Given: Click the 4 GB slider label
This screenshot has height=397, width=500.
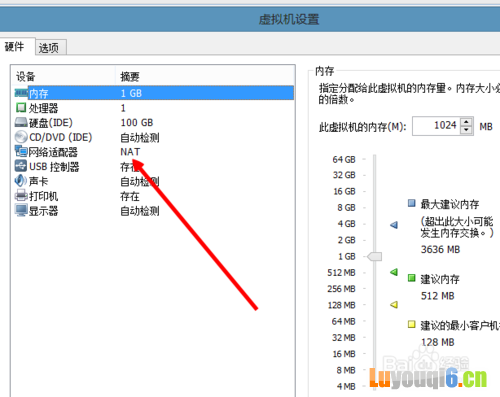Looking at the screenshot, I should [346, 224].
